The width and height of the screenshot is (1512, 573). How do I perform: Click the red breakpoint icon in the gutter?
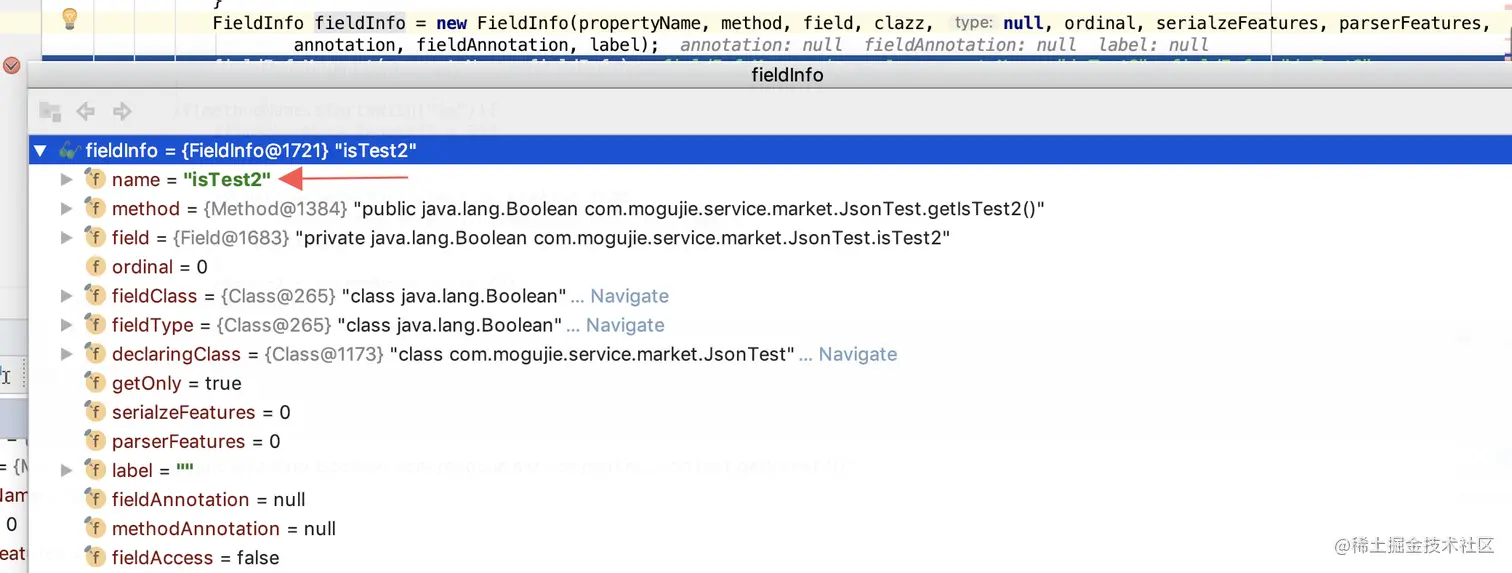11,66
